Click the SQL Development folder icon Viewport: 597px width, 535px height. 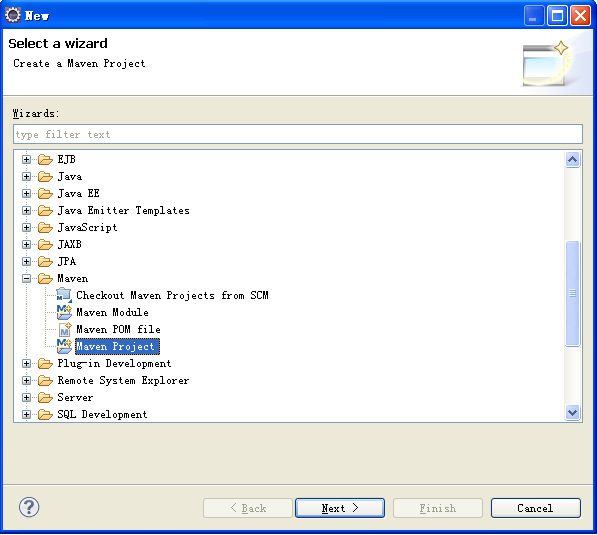45,414
